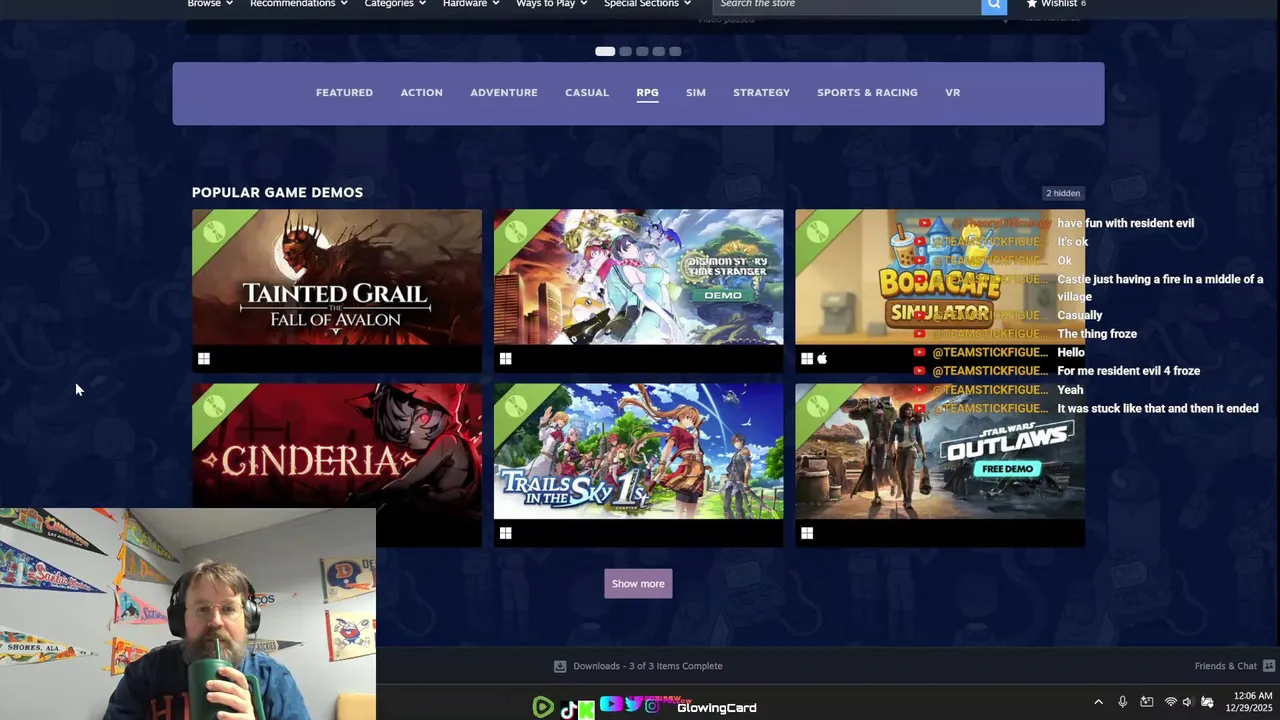
Task: Click the speaker volume tray icon
Action: point(1187,702)
